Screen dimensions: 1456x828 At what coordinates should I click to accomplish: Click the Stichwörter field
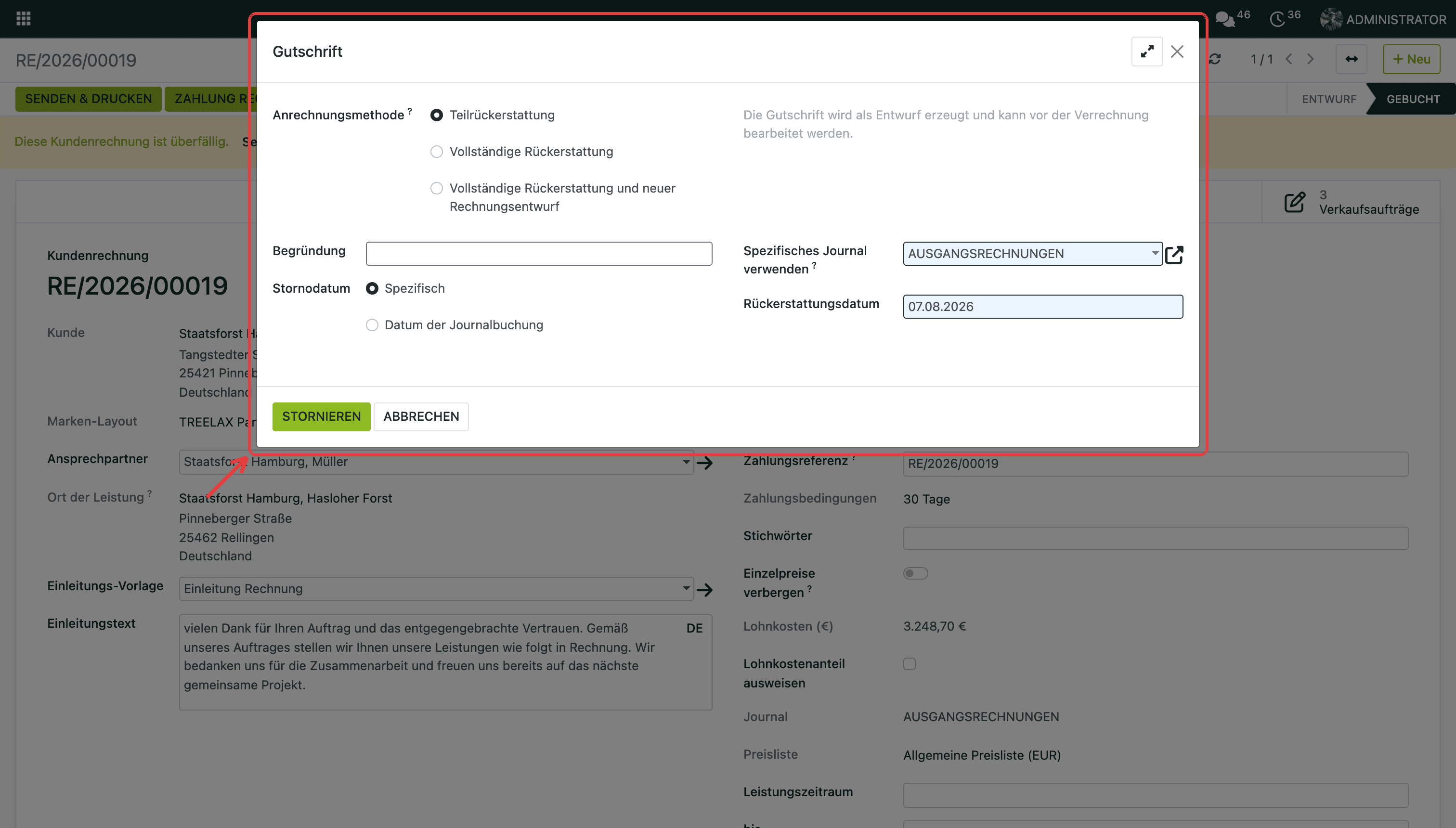click(1156, 538)
